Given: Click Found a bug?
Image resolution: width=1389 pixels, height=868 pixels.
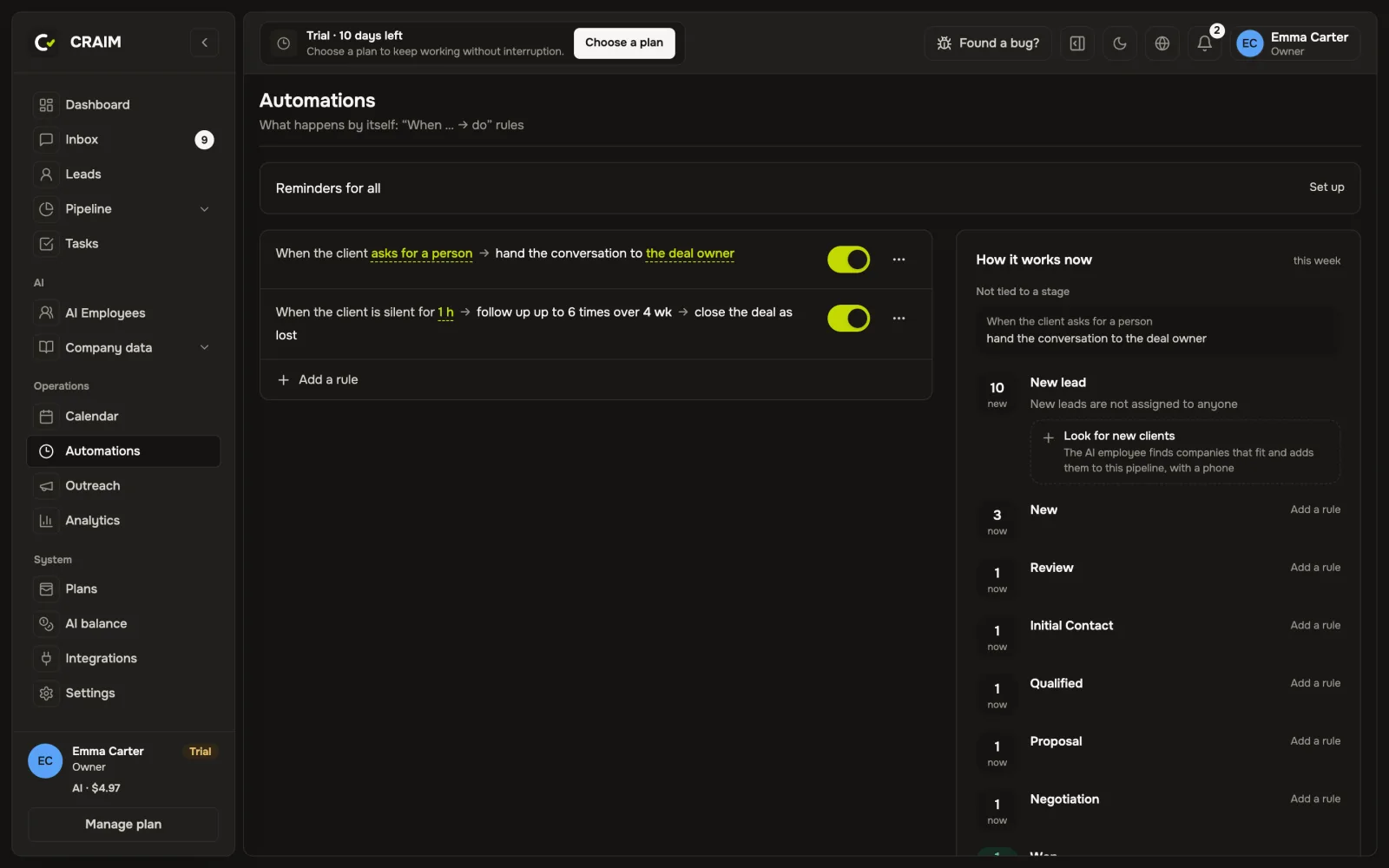Looking at the screenshot, I should click(x=988, y=43).
